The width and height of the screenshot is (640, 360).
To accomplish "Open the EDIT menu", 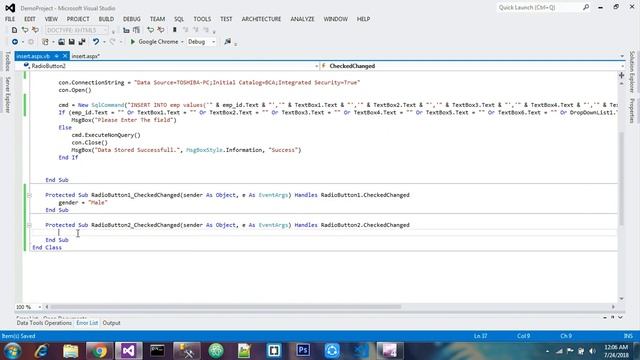I will click(29, 19).
